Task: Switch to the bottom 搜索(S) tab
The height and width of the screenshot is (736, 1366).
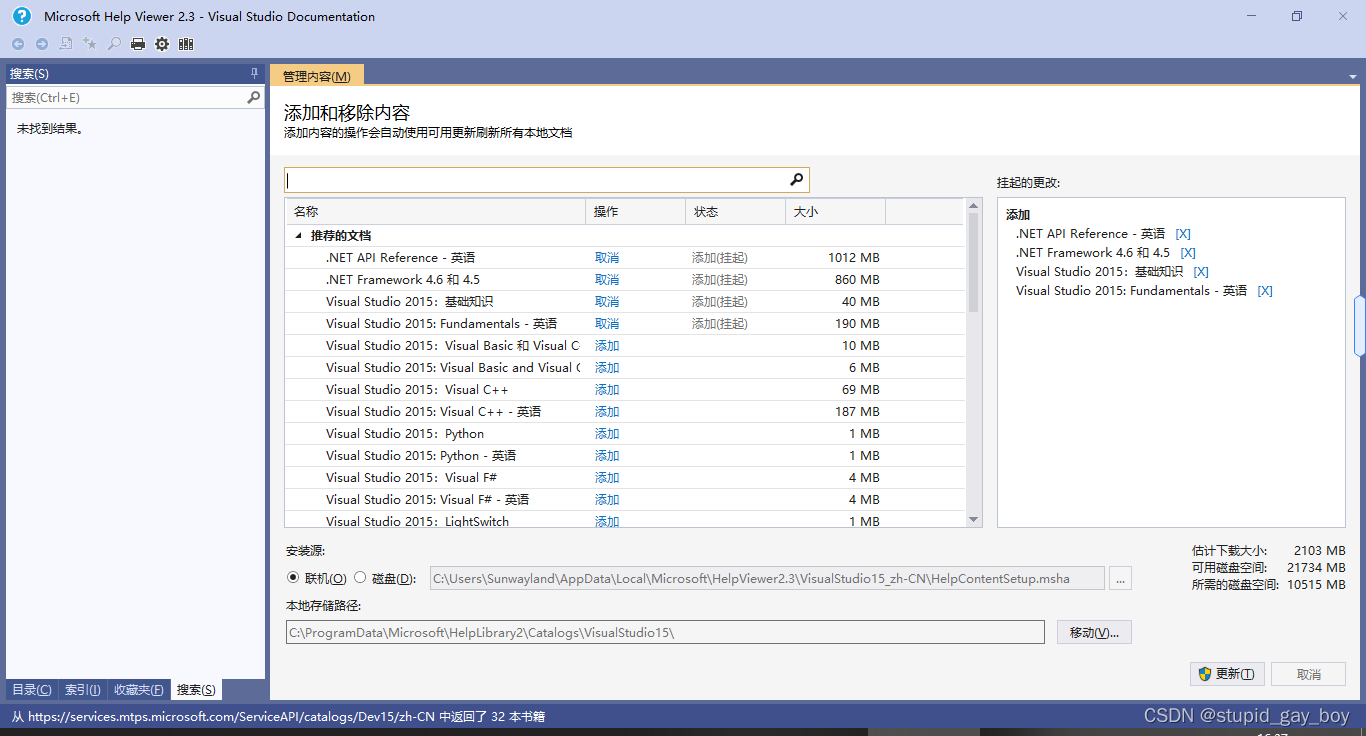Action: (x=196, y=690)
